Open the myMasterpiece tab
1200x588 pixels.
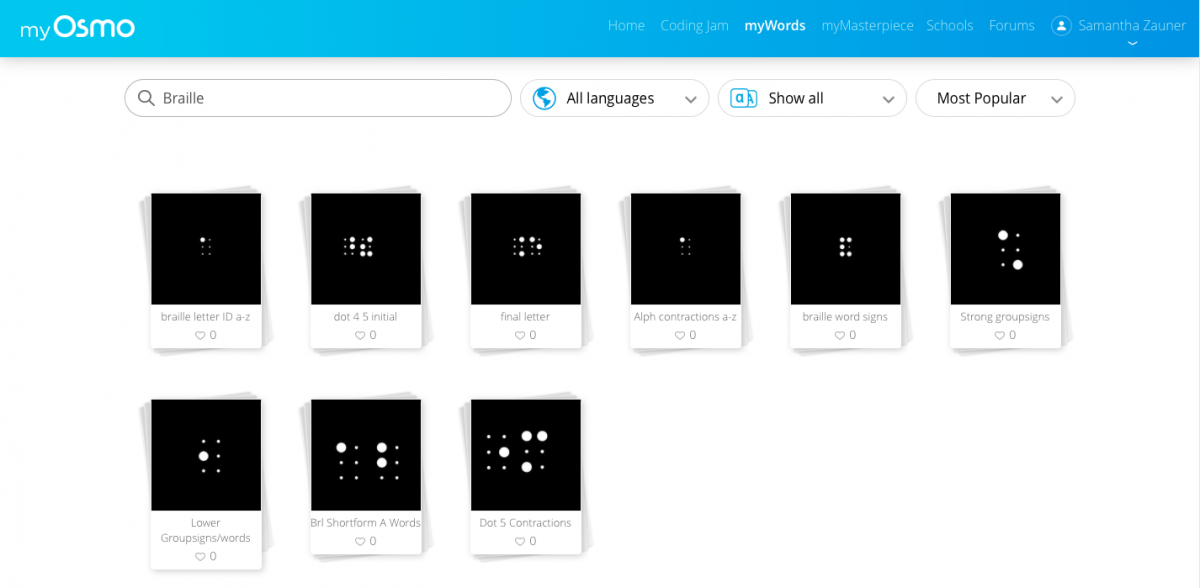pos(867,25)
